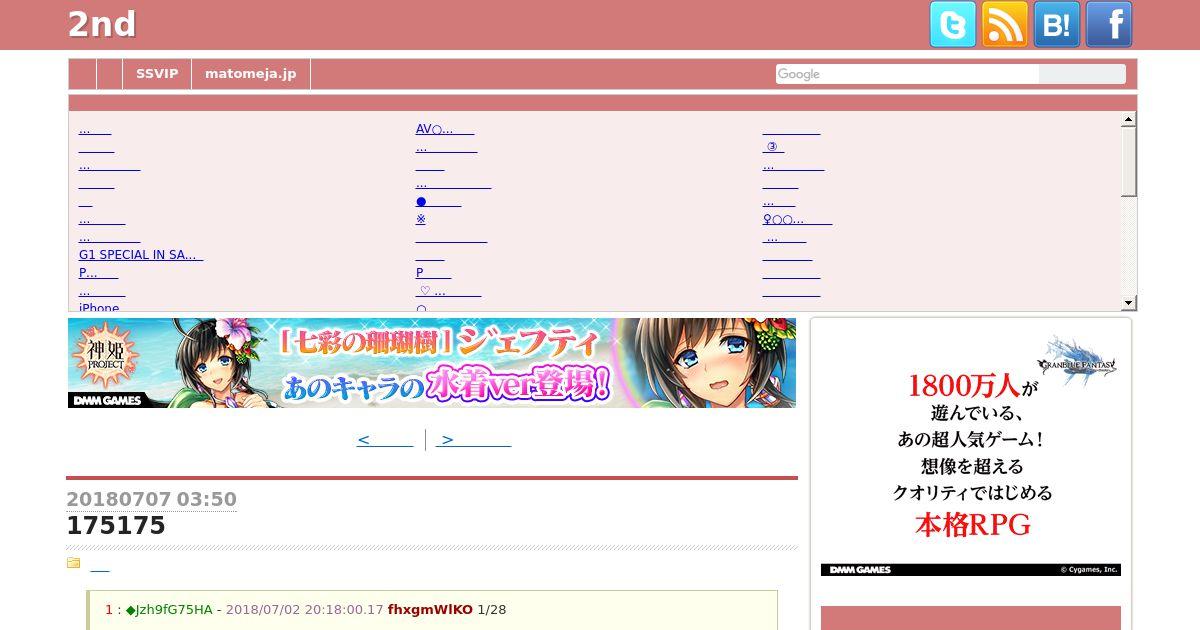Click the link list scroll-down arrow
The image size is (1200, 630).
coord(1129,303)
